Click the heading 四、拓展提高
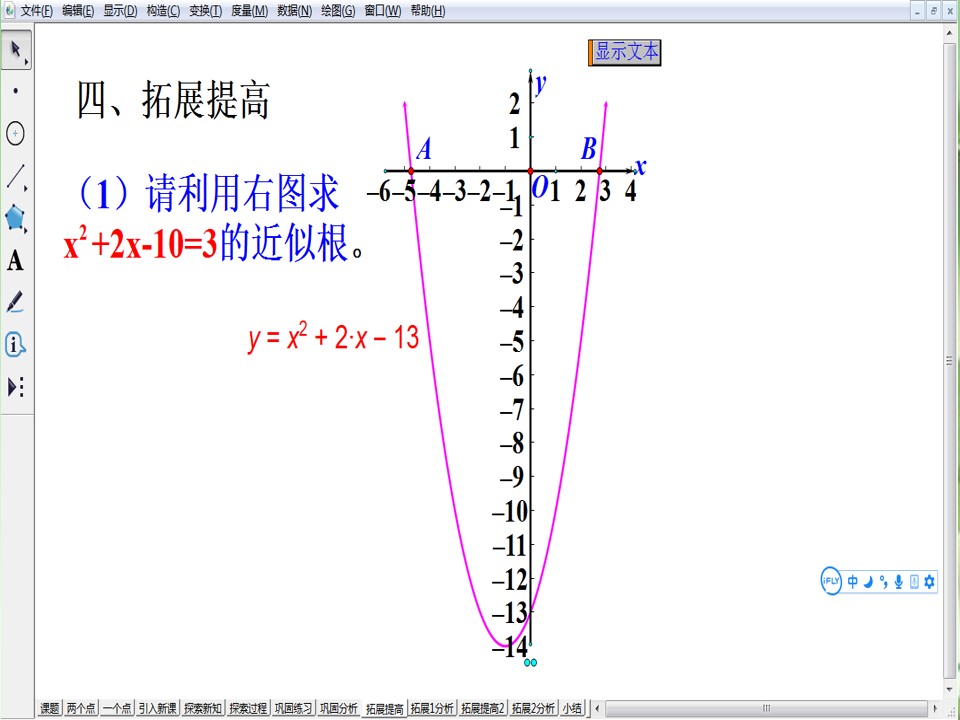Viewport: 960px width, 720px height. [x=173, y=100]
